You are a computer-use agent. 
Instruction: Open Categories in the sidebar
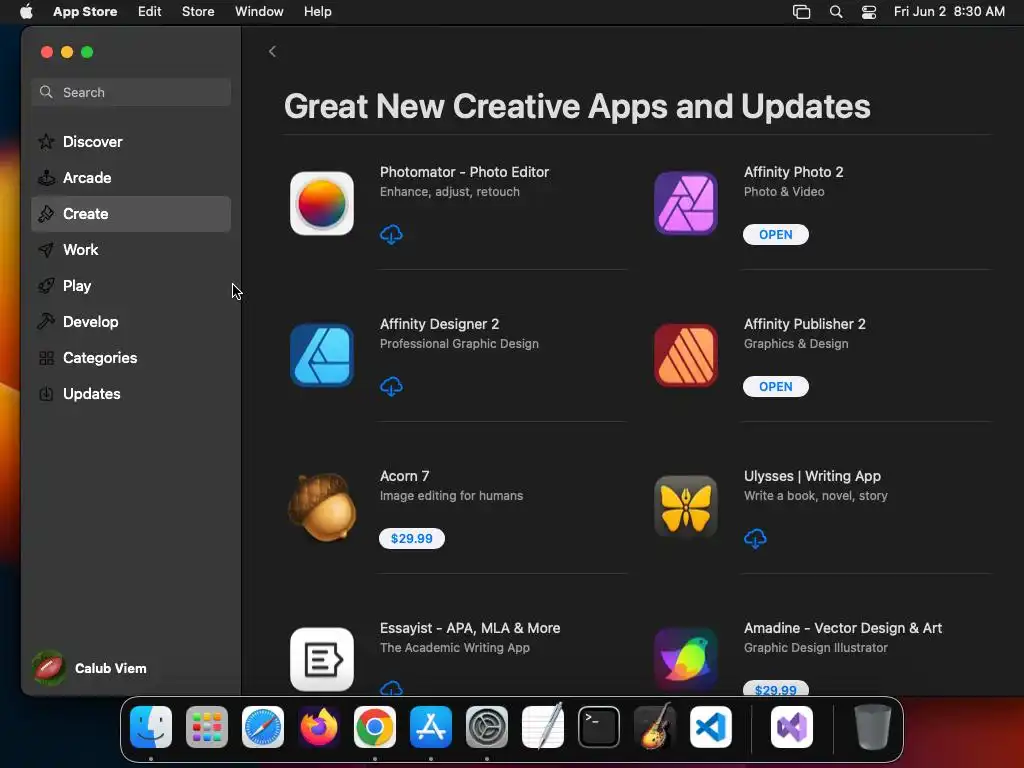pyautogui.click(x=131, y=357)
